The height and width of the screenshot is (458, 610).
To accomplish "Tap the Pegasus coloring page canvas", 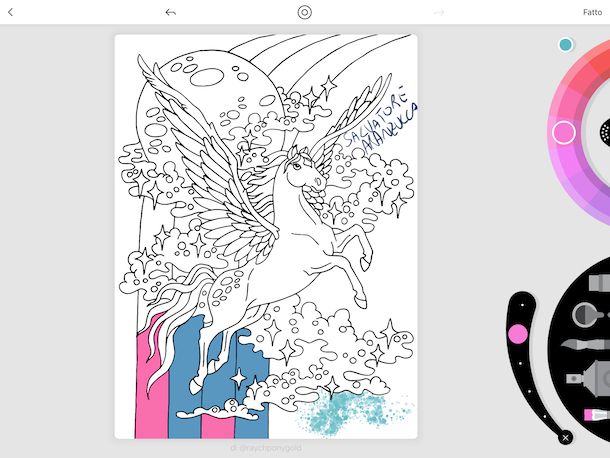I will click(x=266, y=237).
